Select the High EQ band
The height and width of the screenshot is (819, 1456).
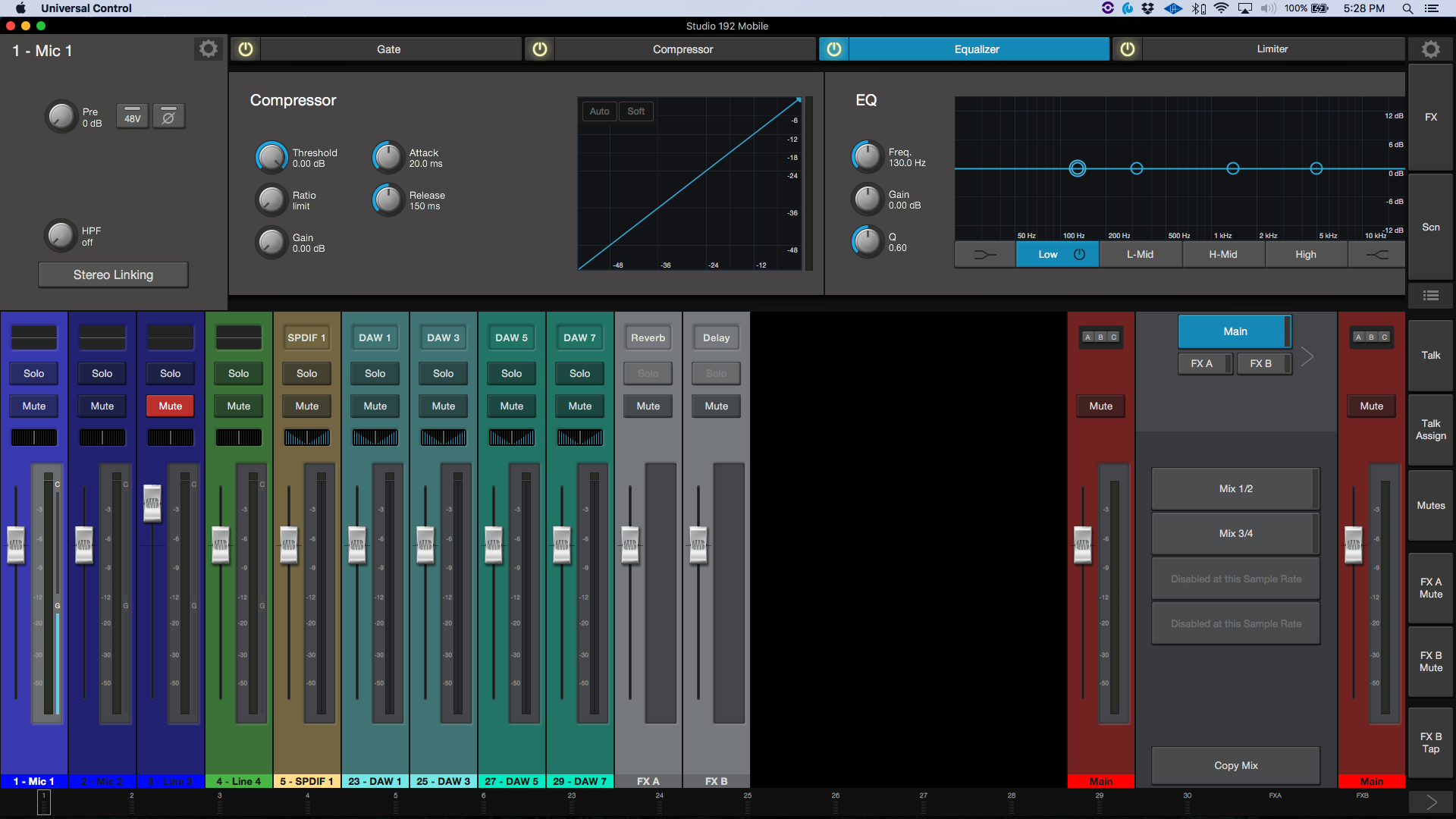[x=1306, y=255]
